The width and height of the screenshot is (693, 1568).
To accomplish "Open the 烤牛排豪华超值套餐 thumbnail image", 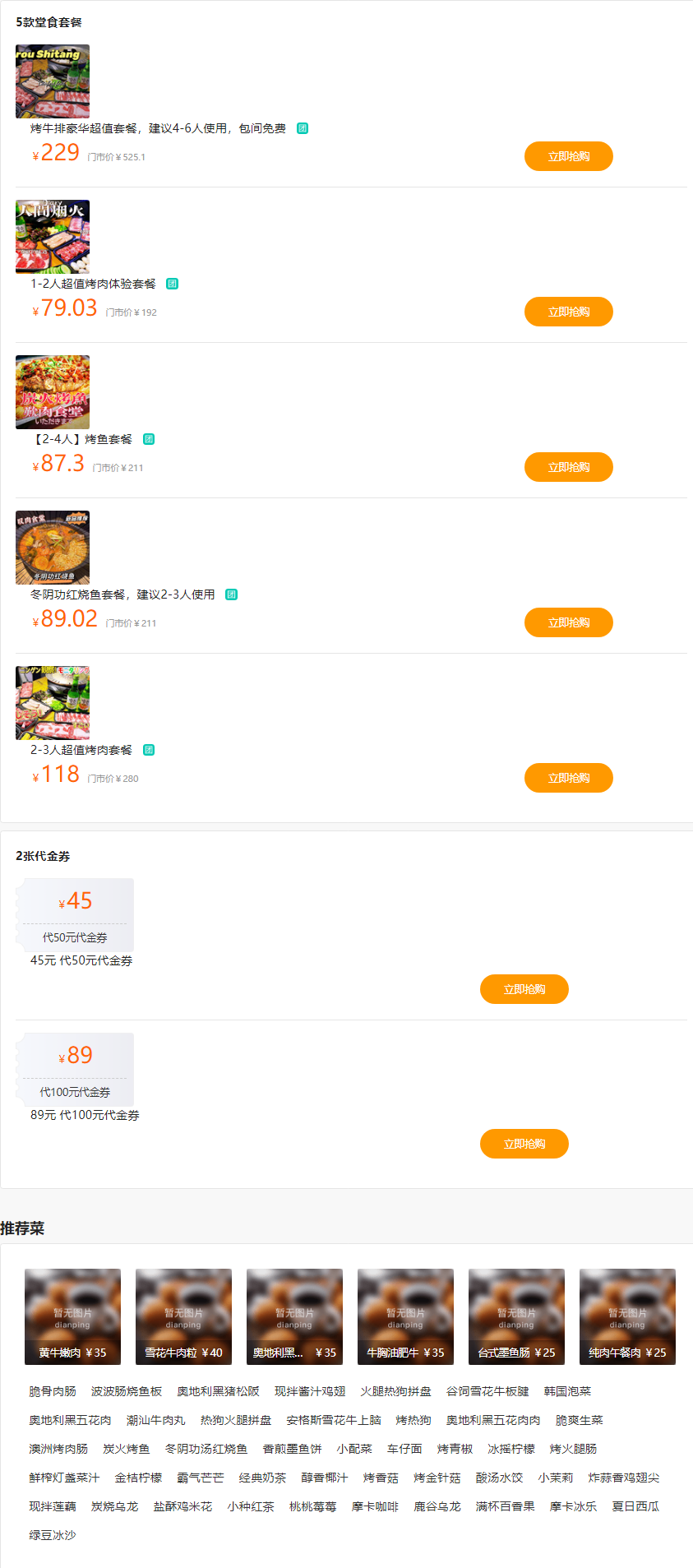I will tap(53, 81).
